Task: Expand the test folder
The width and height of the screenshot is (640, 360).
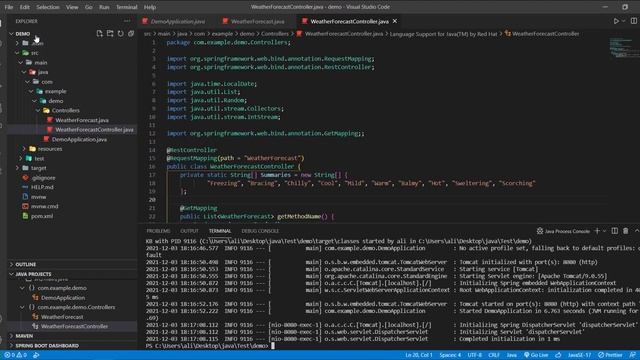Action: (x=39, y=158)
